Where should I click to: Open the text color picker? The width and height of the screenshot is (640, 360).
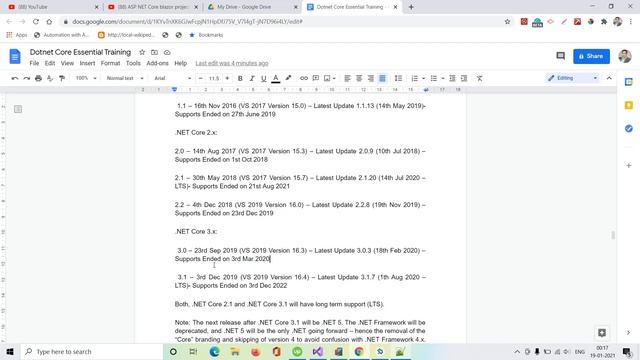(x=276, y=78)
